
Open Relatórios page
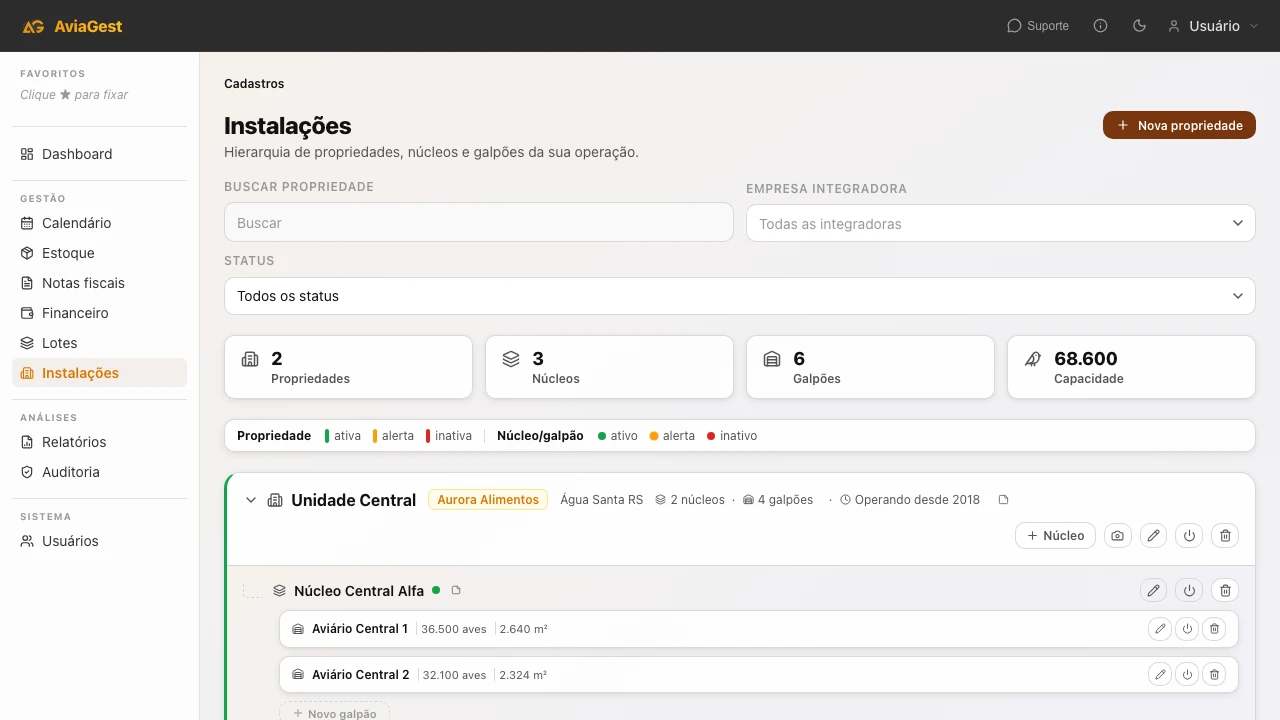click(x=99, y=442)
